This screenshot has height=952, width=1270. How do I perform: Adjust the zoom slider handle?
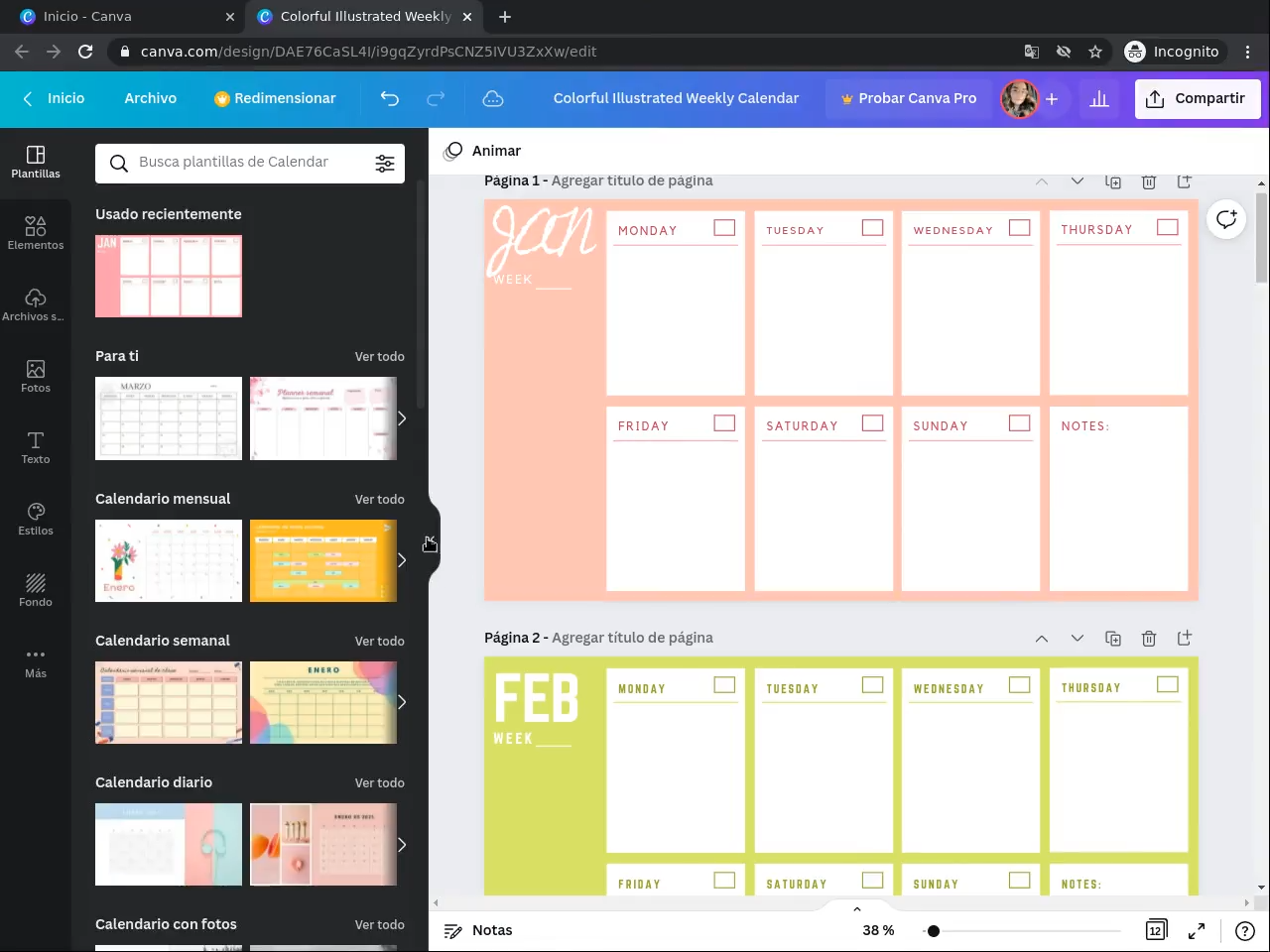coord(934,931)
